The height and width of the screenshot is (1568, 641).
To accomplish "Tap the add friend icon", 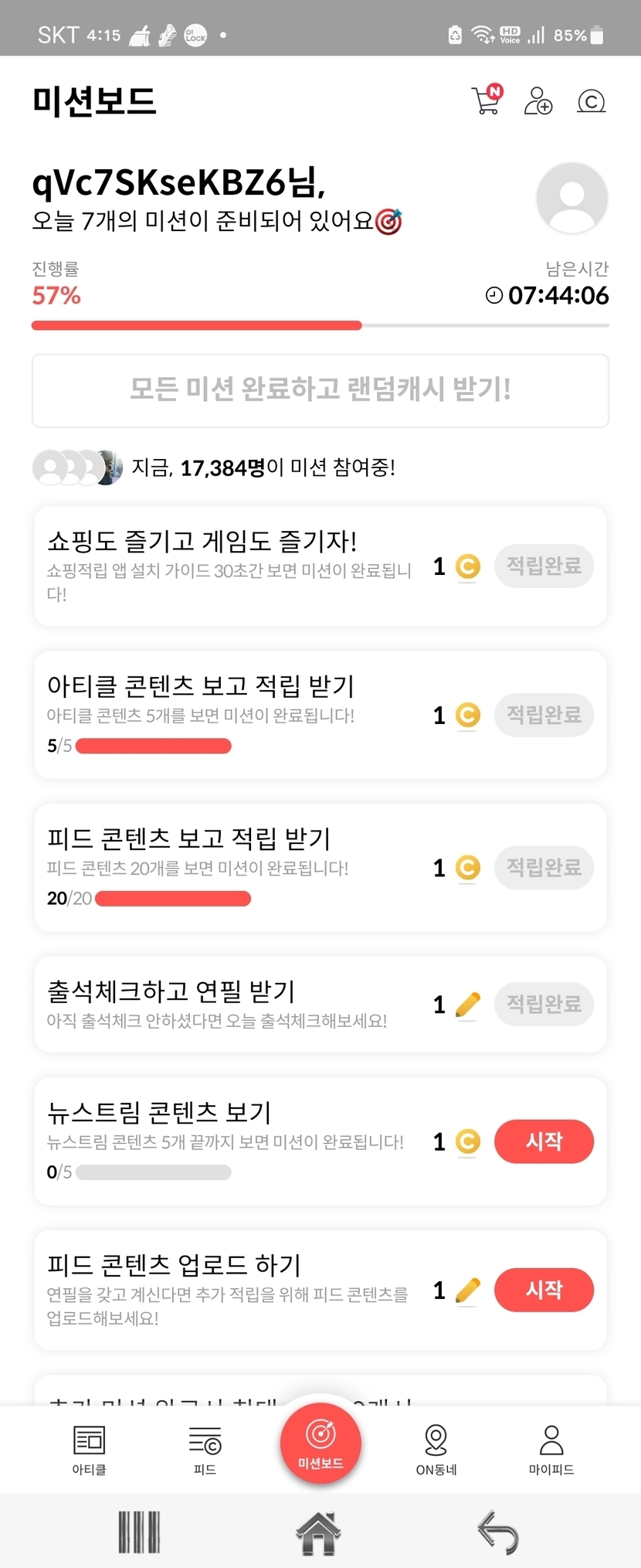I will [x=538, y=101].
